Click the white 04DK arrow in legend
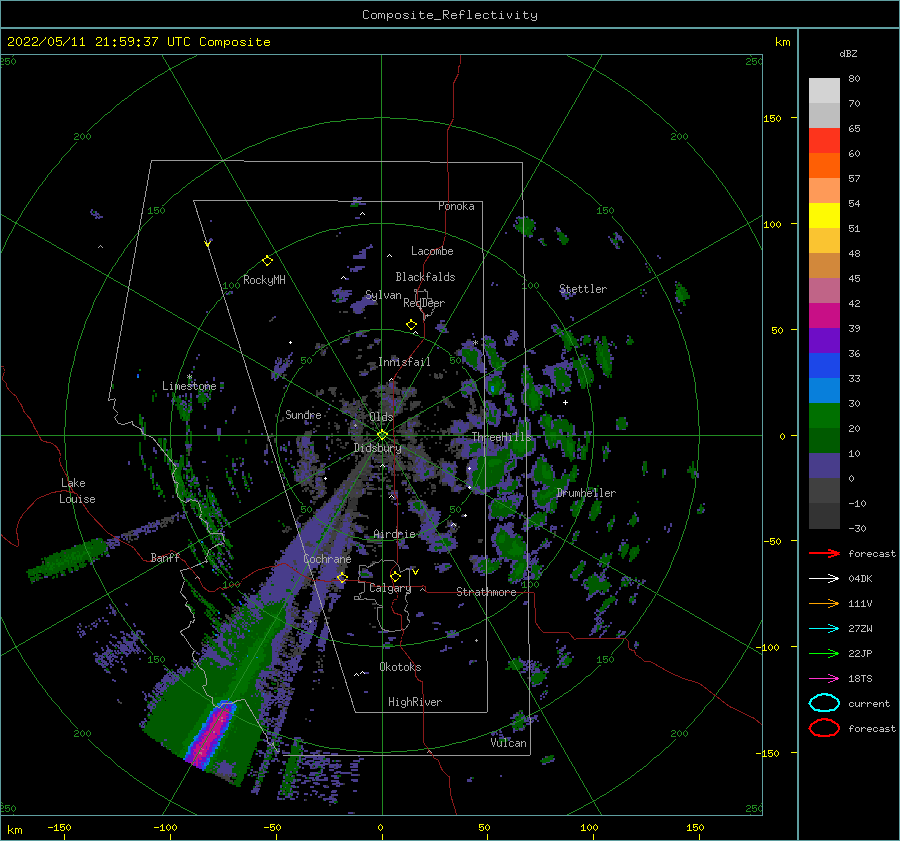Image resolution: width=900 pixels, height=841 pixels. [x=824, y=578]
